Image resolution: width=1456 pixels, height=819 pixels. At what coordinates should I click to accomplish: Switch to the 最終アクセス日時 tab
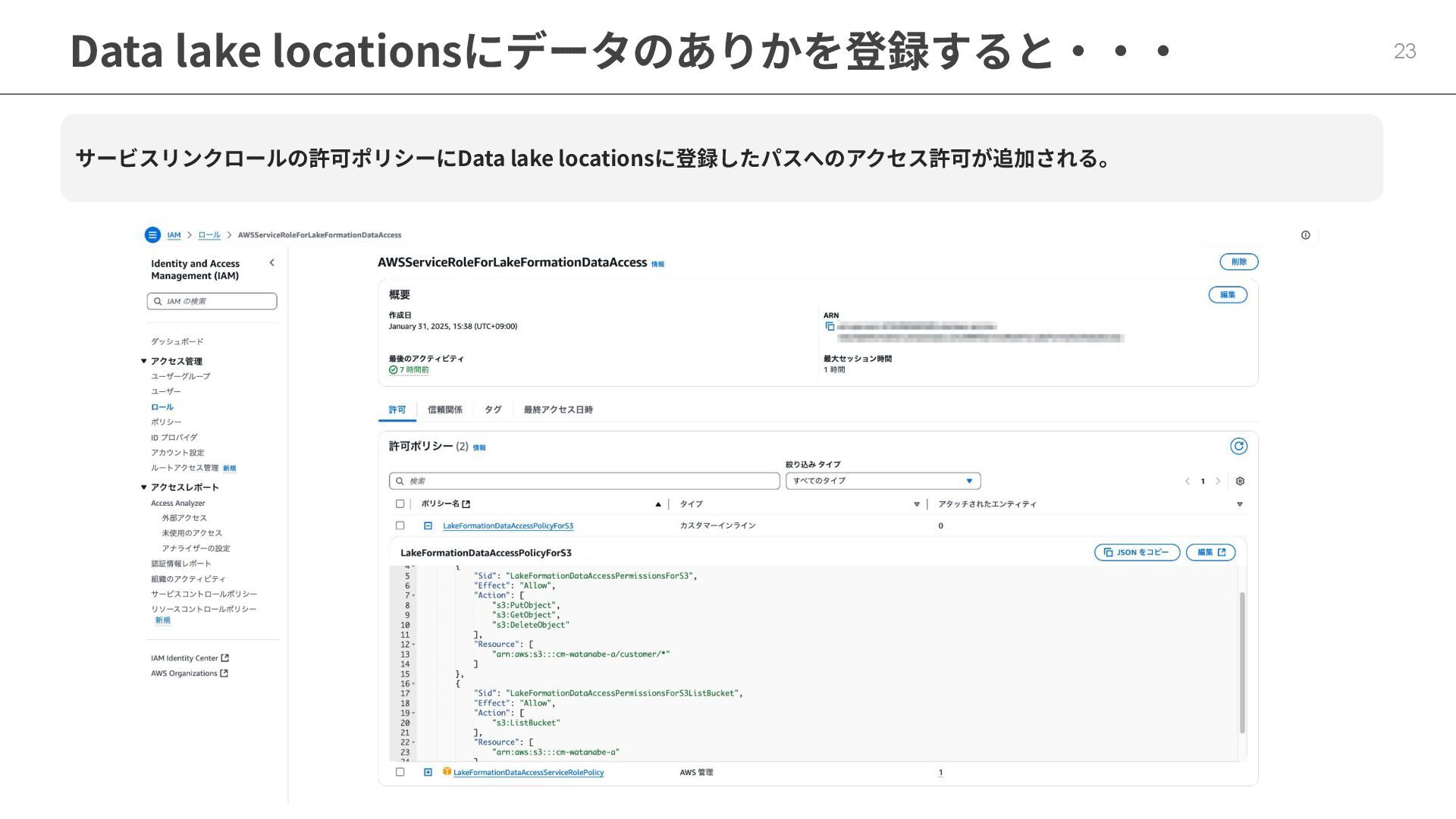coord(558,409)
